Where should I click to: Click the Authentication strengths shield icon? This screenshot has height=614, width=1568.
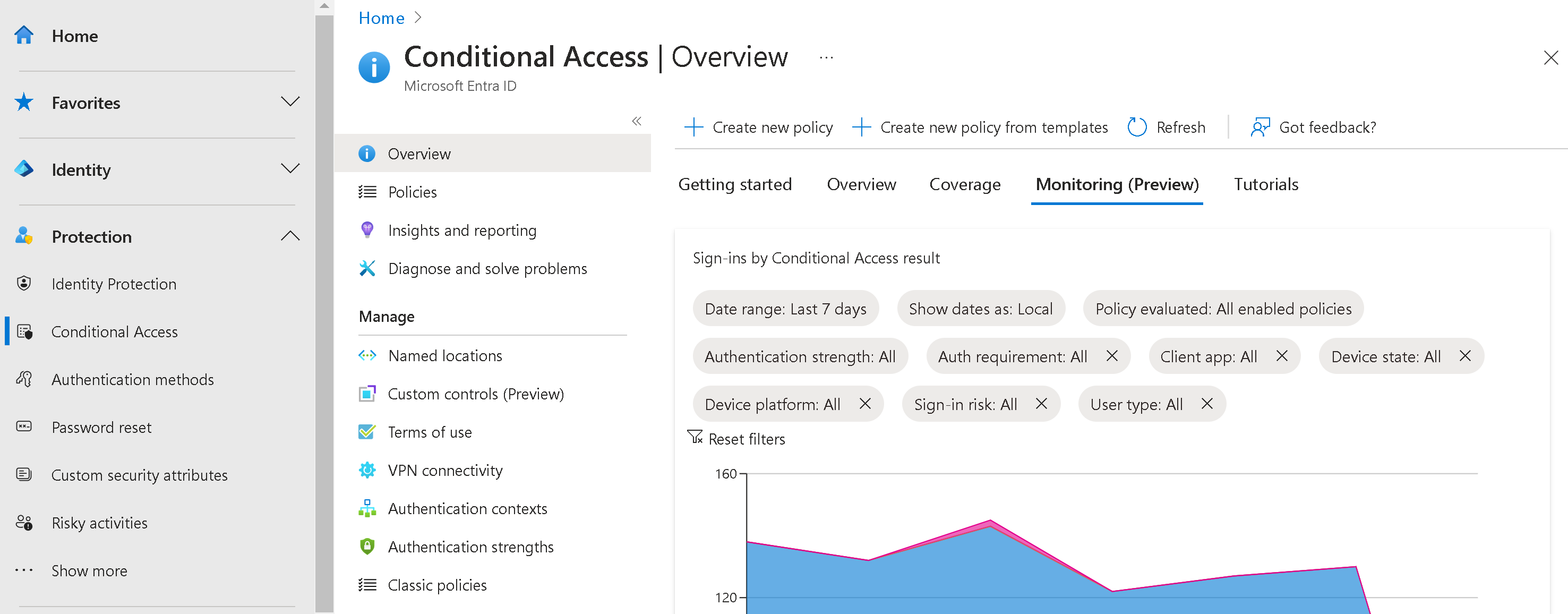click(x=367, y=547)
